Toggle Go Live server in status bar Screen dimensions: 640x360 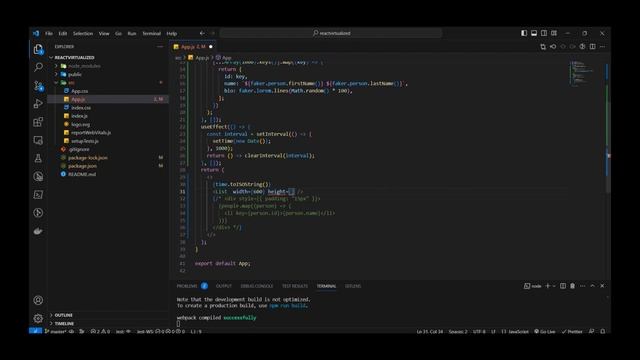click(x=544, y=331)
